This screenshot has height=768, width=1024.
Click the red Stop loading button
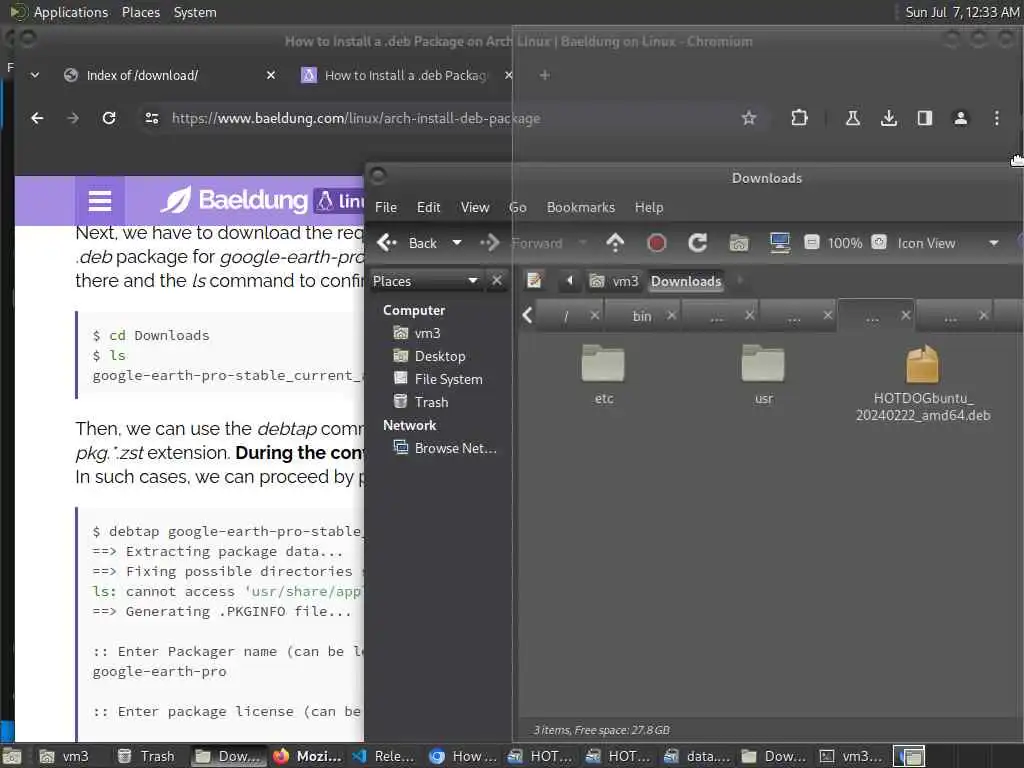[x=656, y=243]
